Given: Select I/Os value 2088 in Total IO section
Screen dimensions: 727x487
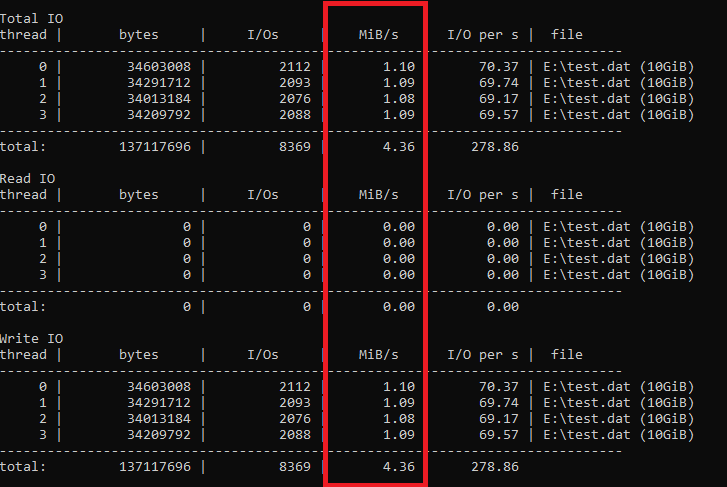Looking at the screenshot, I should click(295, 115).
